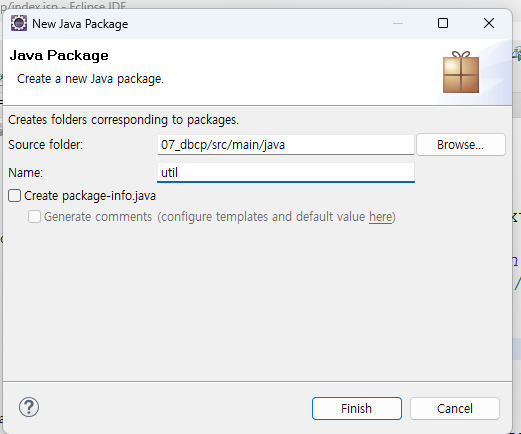Minimize the New Java Package dialog

398,23
